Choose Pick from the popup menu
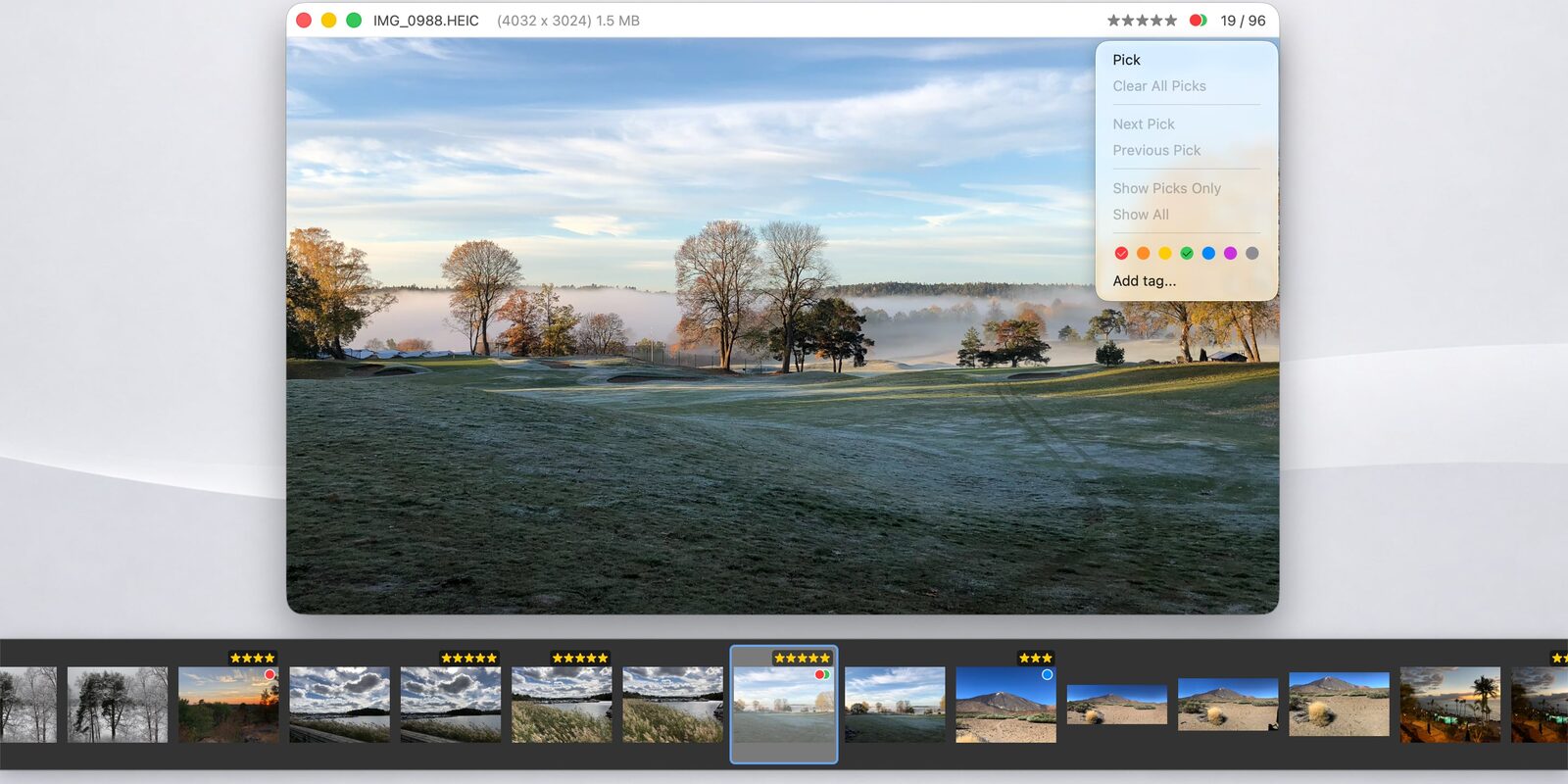This screenshot has height=784, width=1568. tap(1126, 60)
